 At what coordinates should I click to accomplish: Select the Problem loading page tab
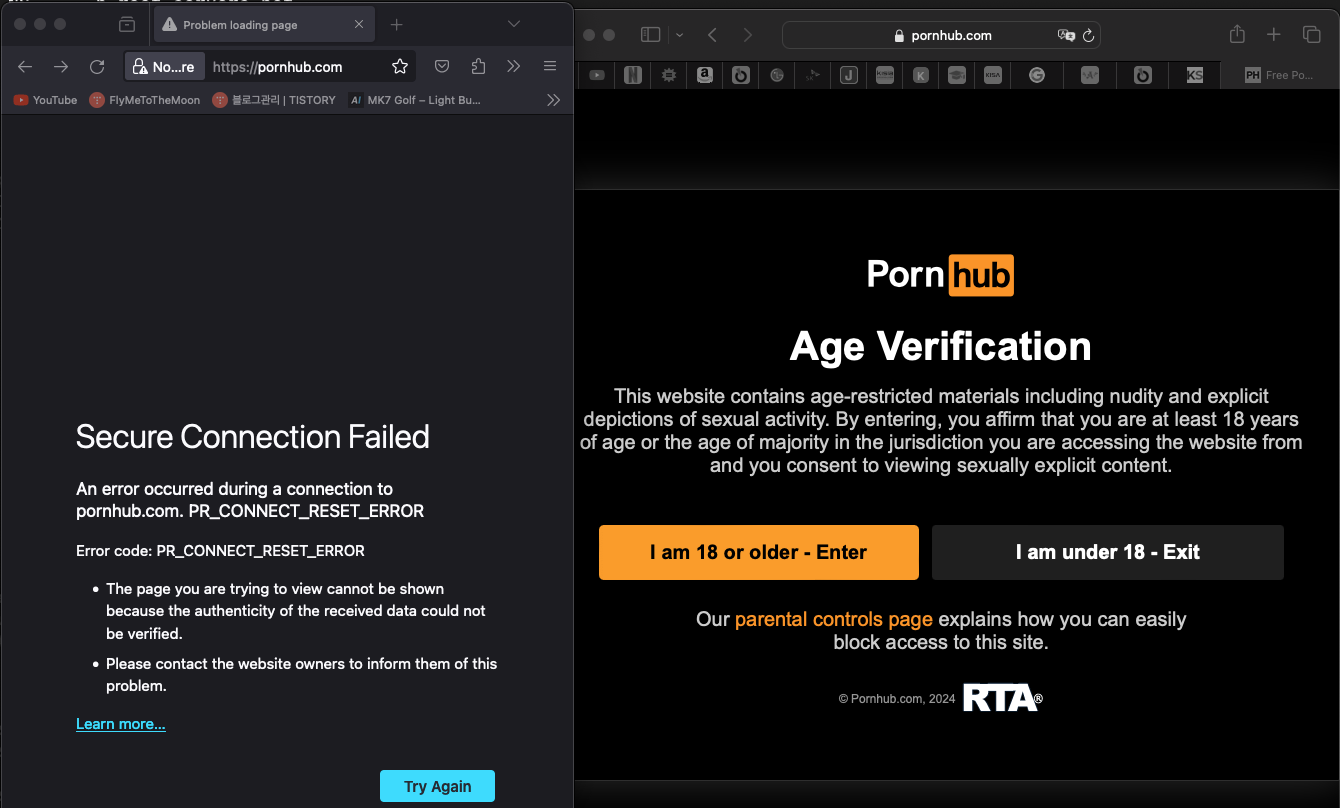263,24
